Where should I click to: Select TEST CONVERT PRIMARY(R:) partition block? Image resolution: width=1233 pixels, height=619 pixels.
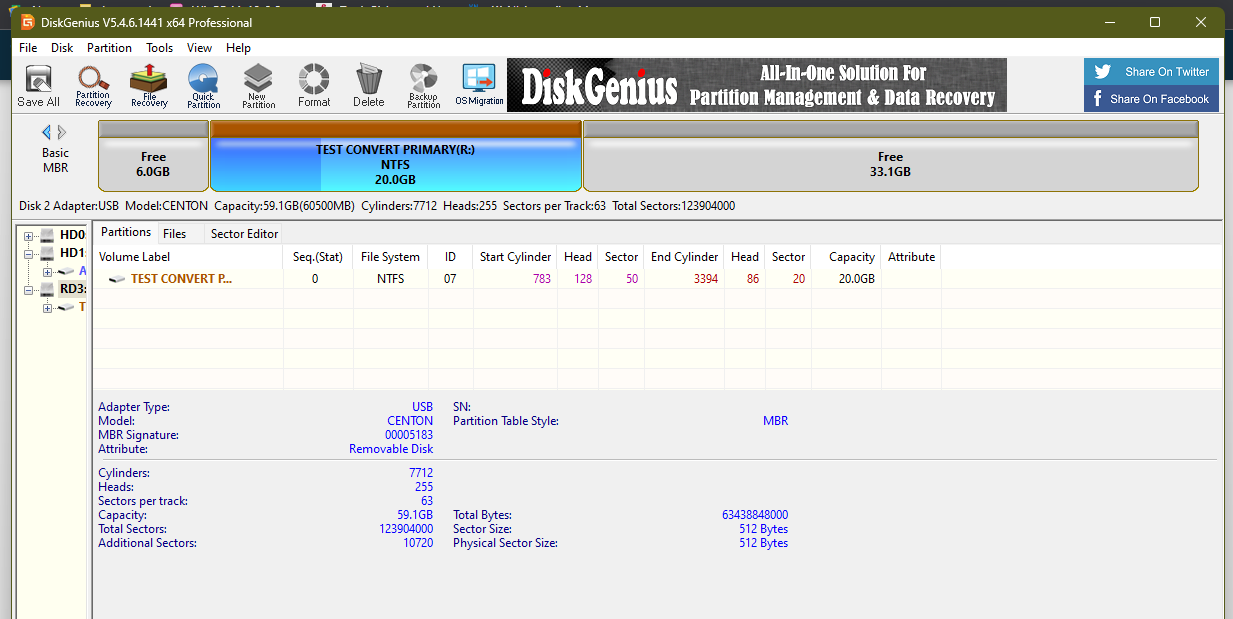(x=396, y=156)
